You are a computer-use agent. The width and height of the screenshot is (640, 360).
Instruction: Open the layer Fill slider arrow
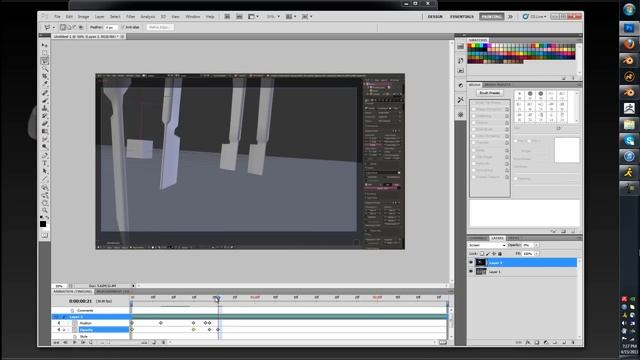(x=536, y=253)
